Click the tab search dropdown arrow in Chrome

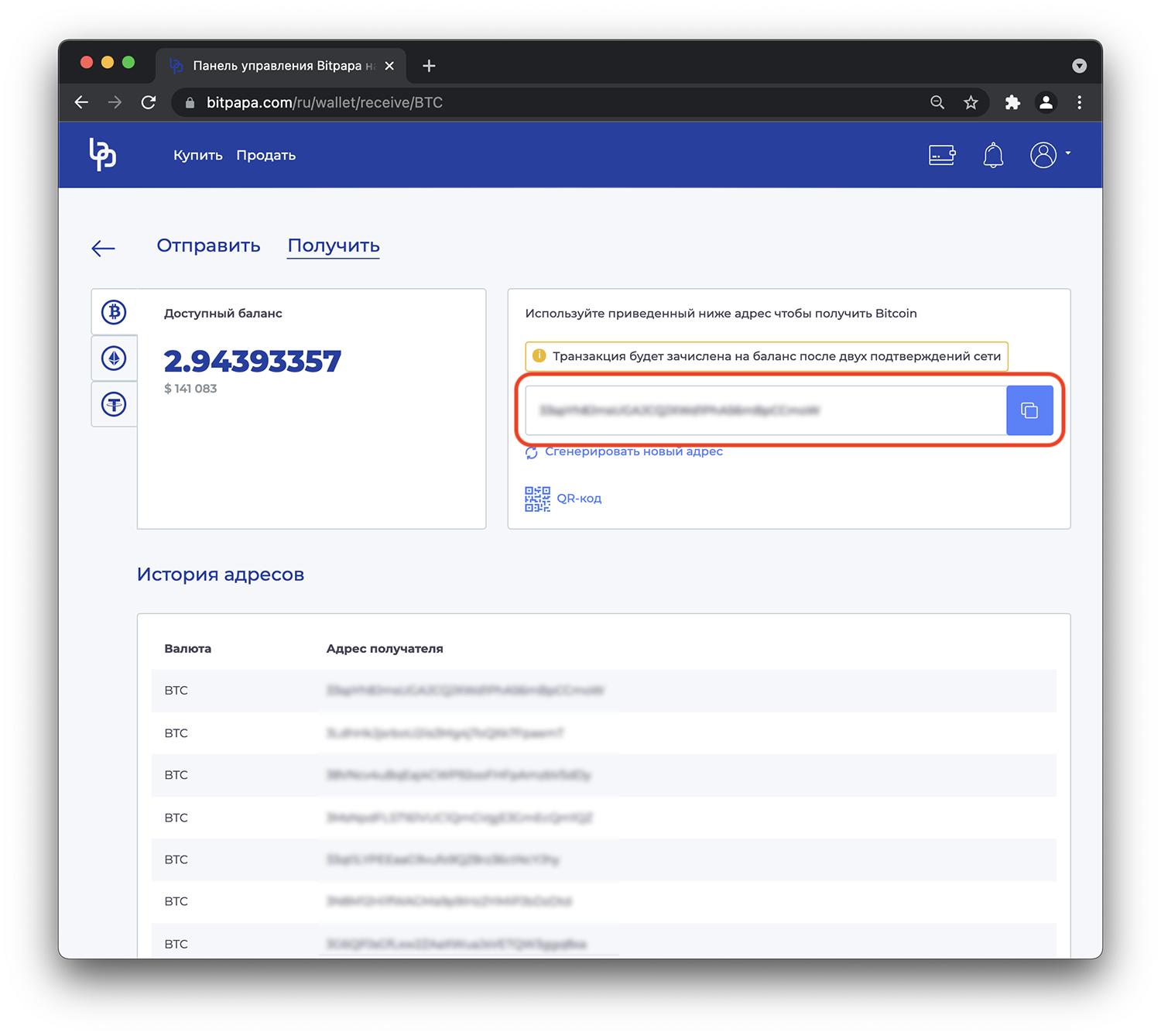1080,66
